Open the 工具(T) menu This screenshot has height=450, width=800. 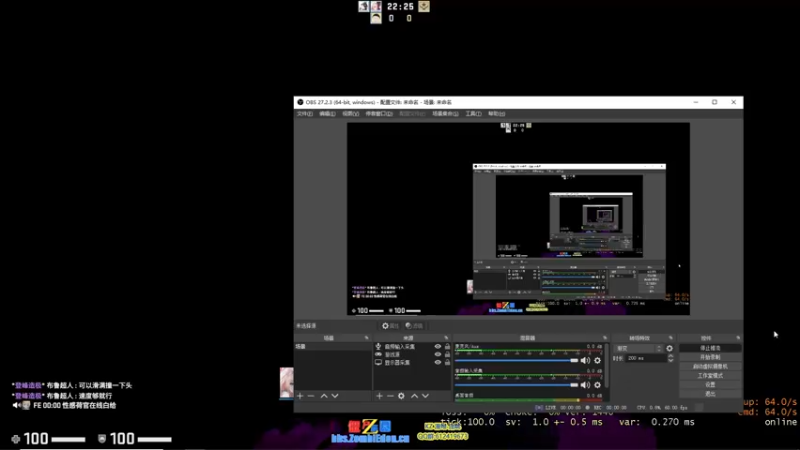[473, 114]
